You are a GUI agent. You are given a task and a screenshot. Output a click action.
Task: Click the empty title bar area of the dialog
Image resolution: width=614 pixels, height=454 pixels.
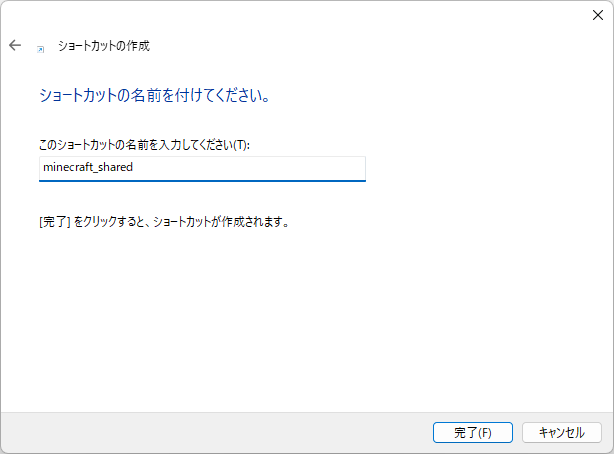click(300, 15)
